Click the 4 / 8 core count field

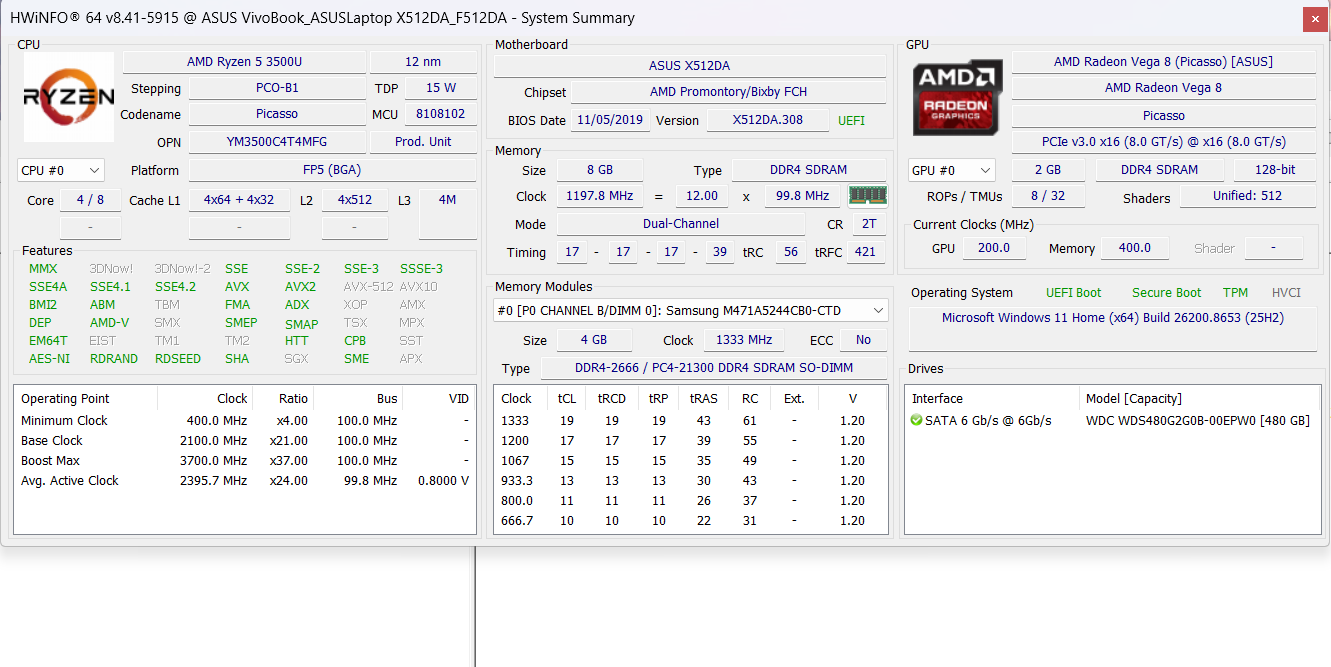(90, 200)
